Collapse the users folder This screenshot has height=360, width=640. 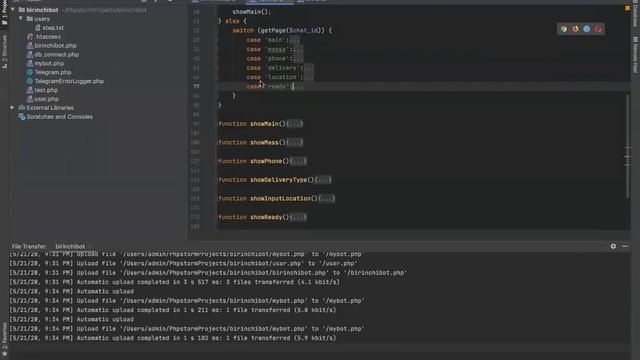(20, 19)
